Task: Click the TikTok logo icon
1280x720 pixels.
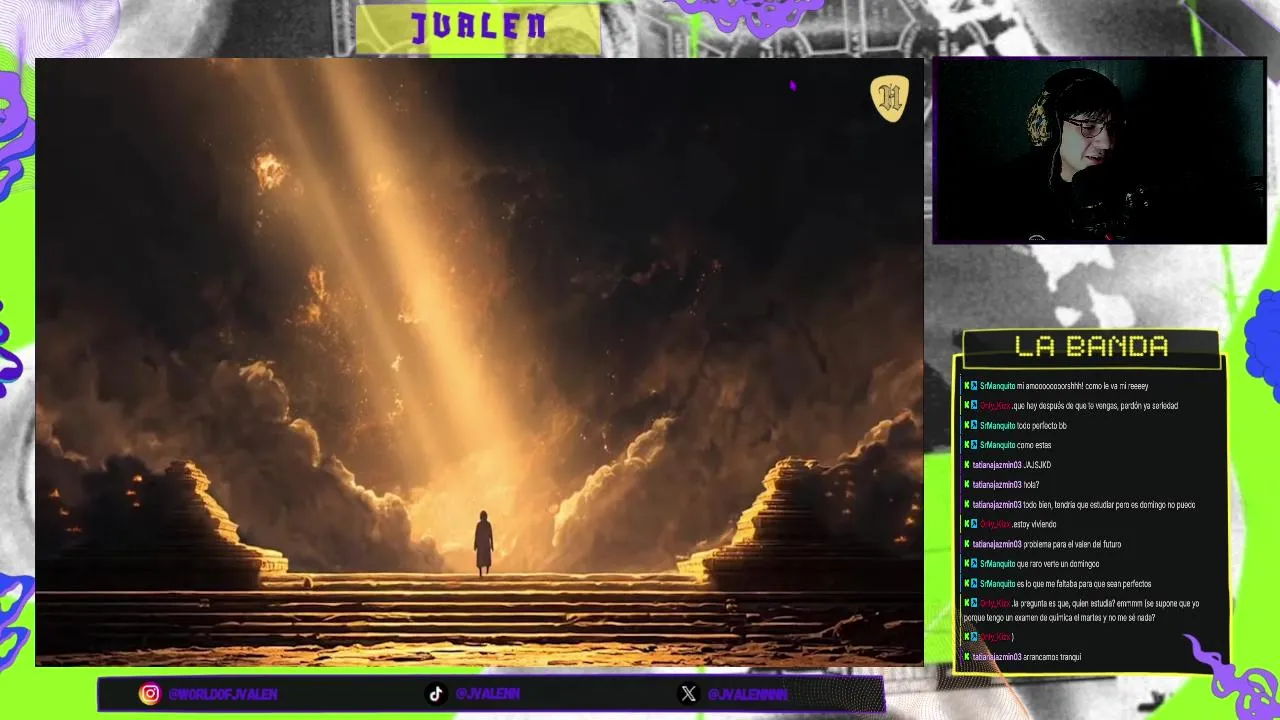Action: pyautogui.click(x=436, y=693)
